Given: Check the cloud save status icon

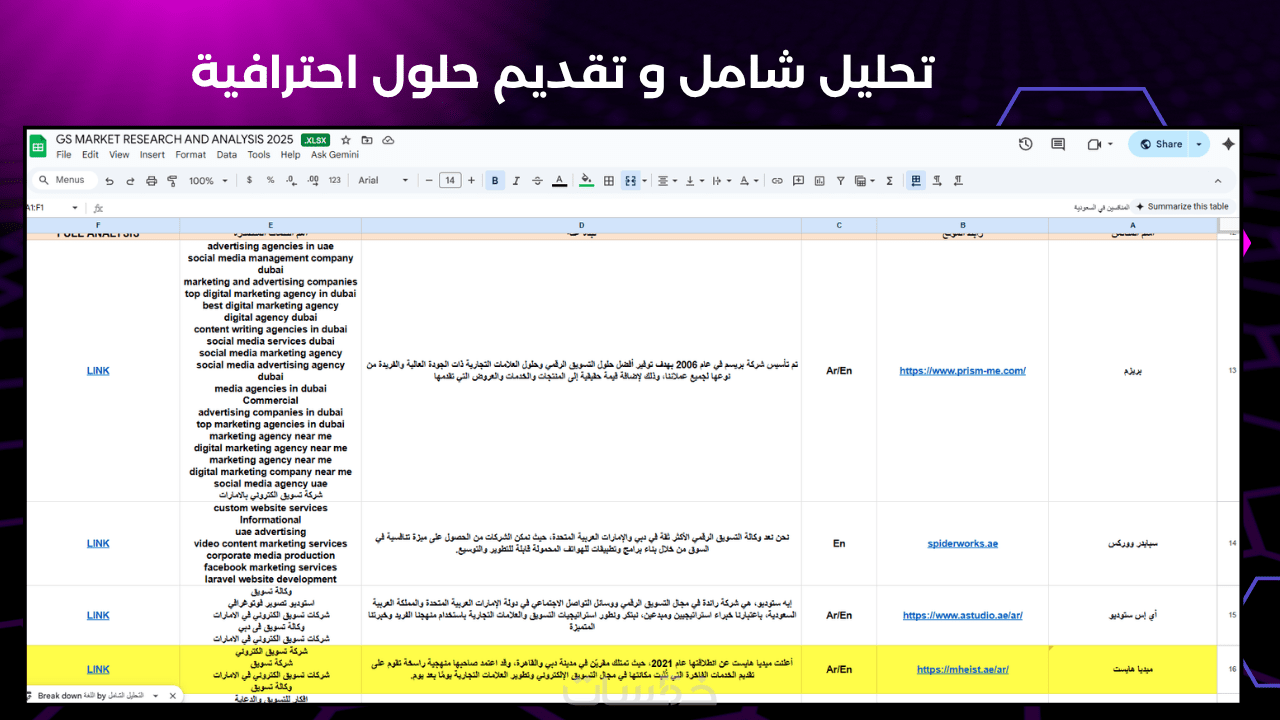Looking at the screenshot, I should point(388,141).
